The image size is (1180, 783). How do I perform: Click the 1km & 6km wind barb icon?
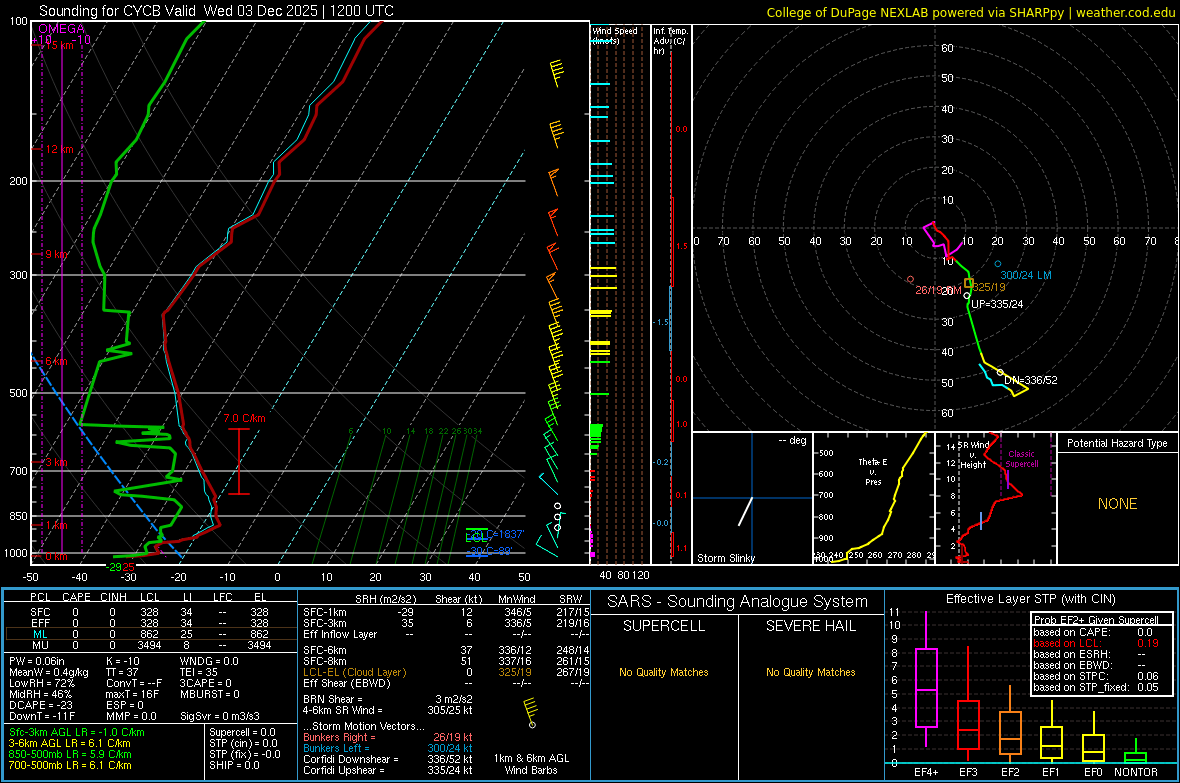531,713
